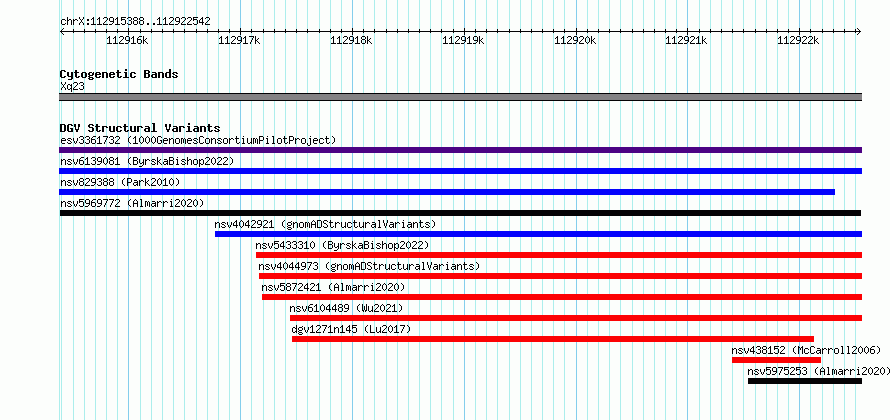
Task: Open nsv6104489 (Wu2021) label
Action: tap(346, 308)
